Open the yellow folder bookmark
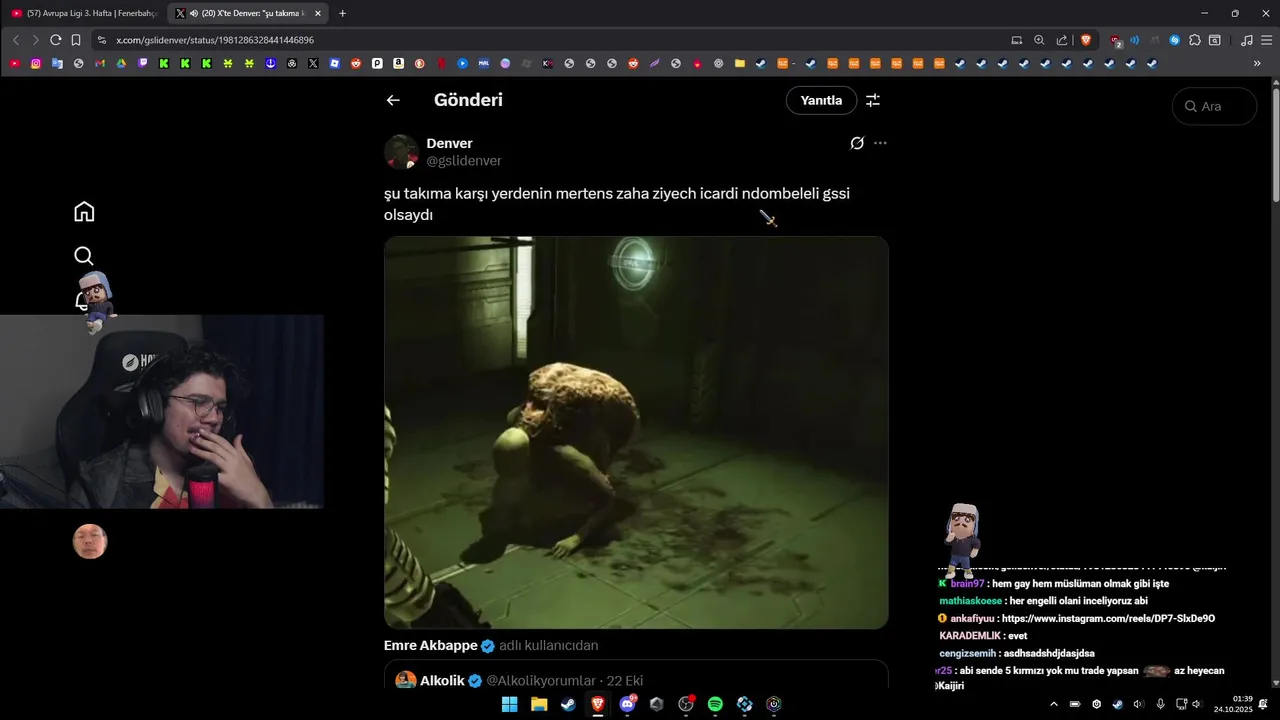 [740, 63]
